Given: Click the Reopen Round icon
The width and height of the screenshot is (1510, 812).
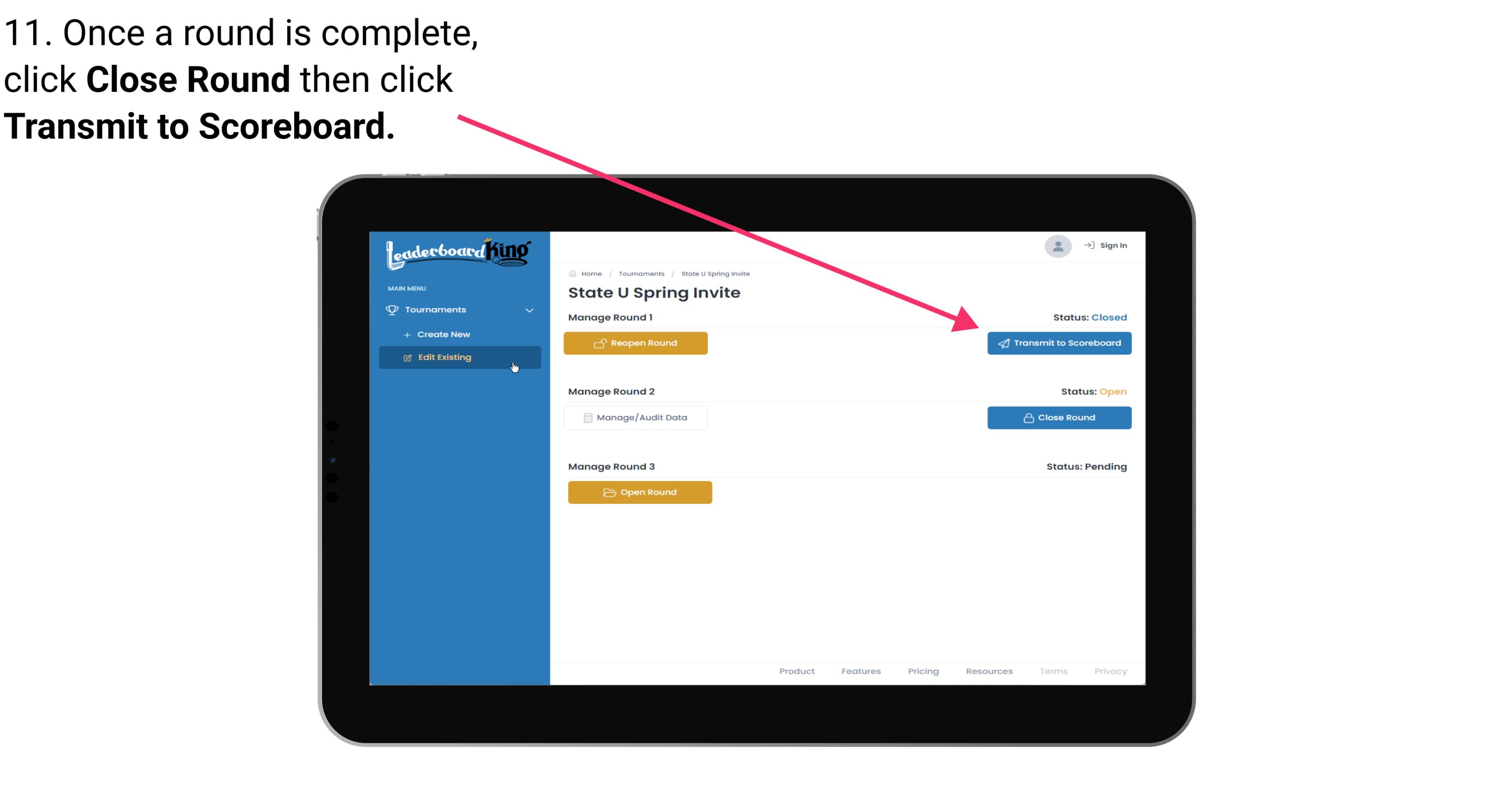Looking at the screenshot, I should click(x=600, y=342).
